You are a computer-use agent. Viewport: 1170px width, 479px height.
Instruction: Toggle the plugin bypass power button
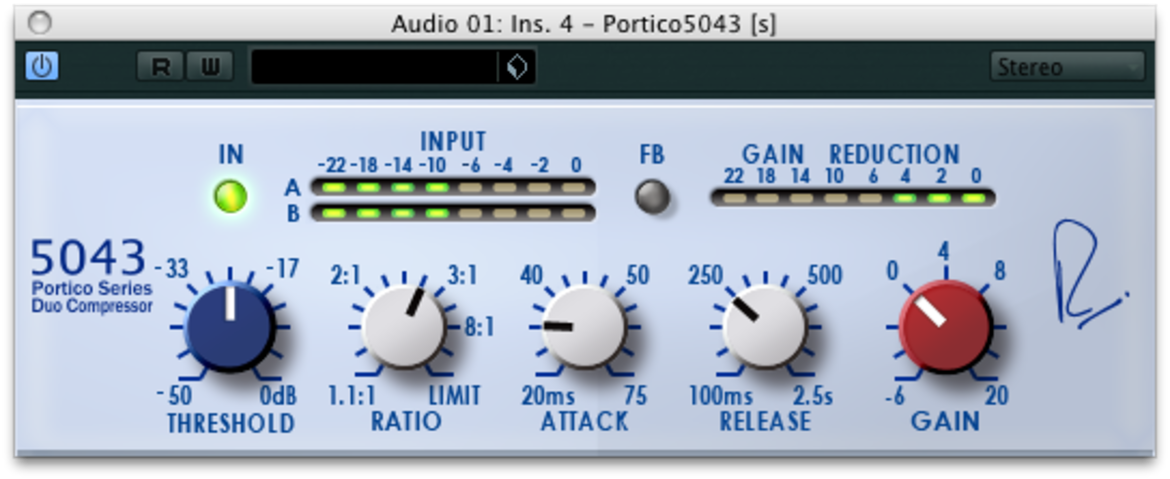(x=42, y=66)
